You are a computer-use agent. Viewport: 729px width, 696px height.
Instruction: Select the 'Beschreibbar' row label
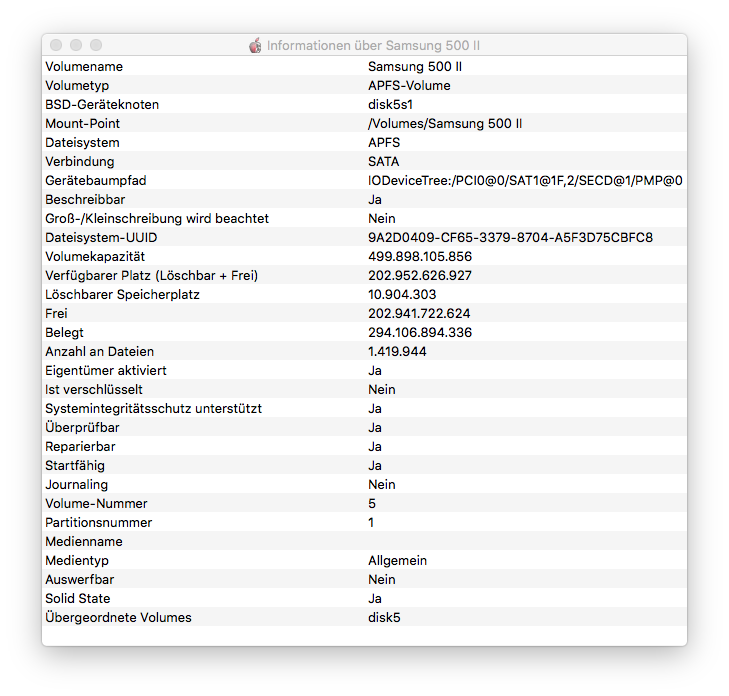[85, 200]
